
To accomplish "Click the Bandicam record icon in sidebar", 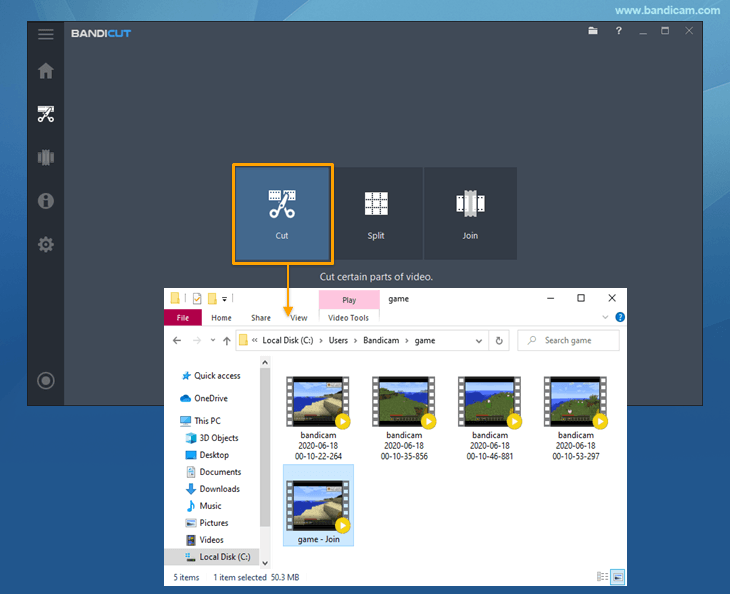I will (x=46, y=380).
